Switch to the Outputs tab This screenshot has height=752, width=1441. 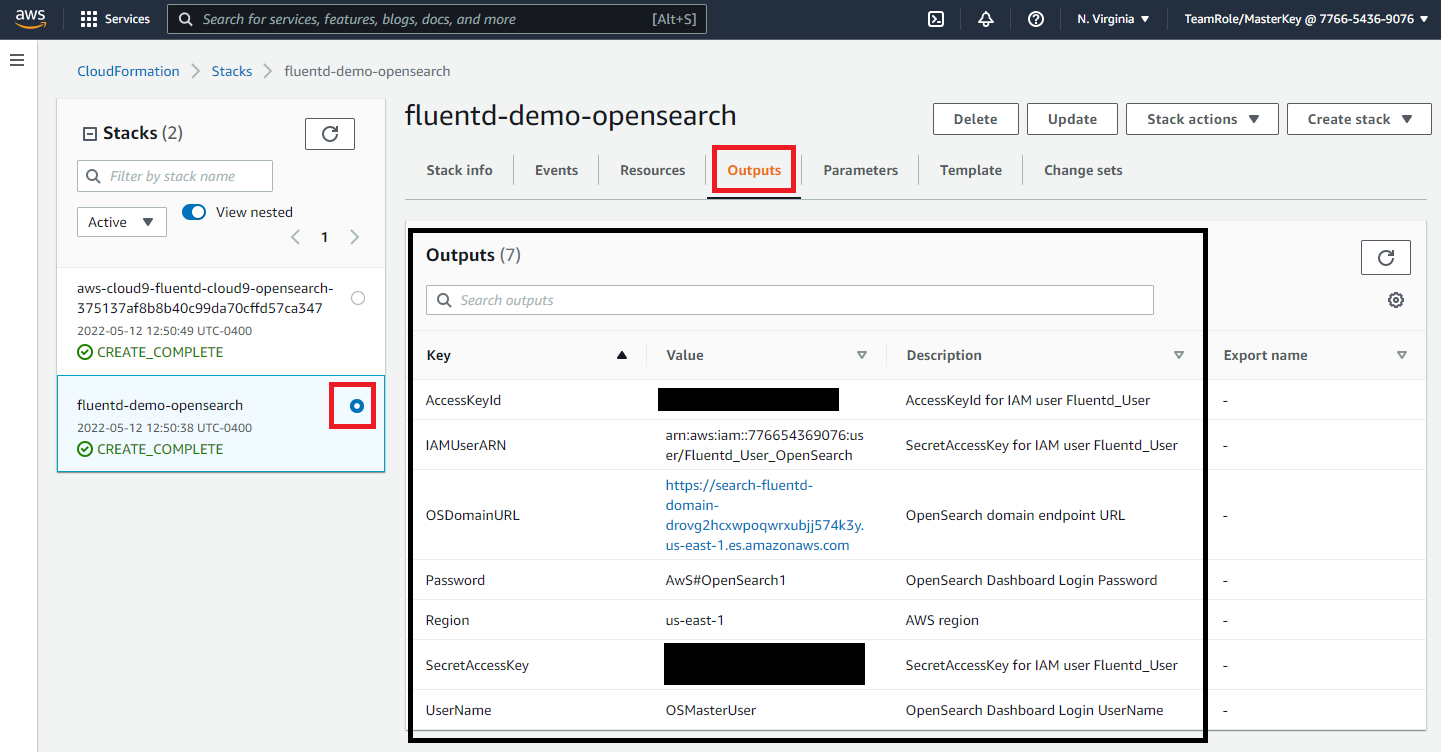click(x=754, y=170)
